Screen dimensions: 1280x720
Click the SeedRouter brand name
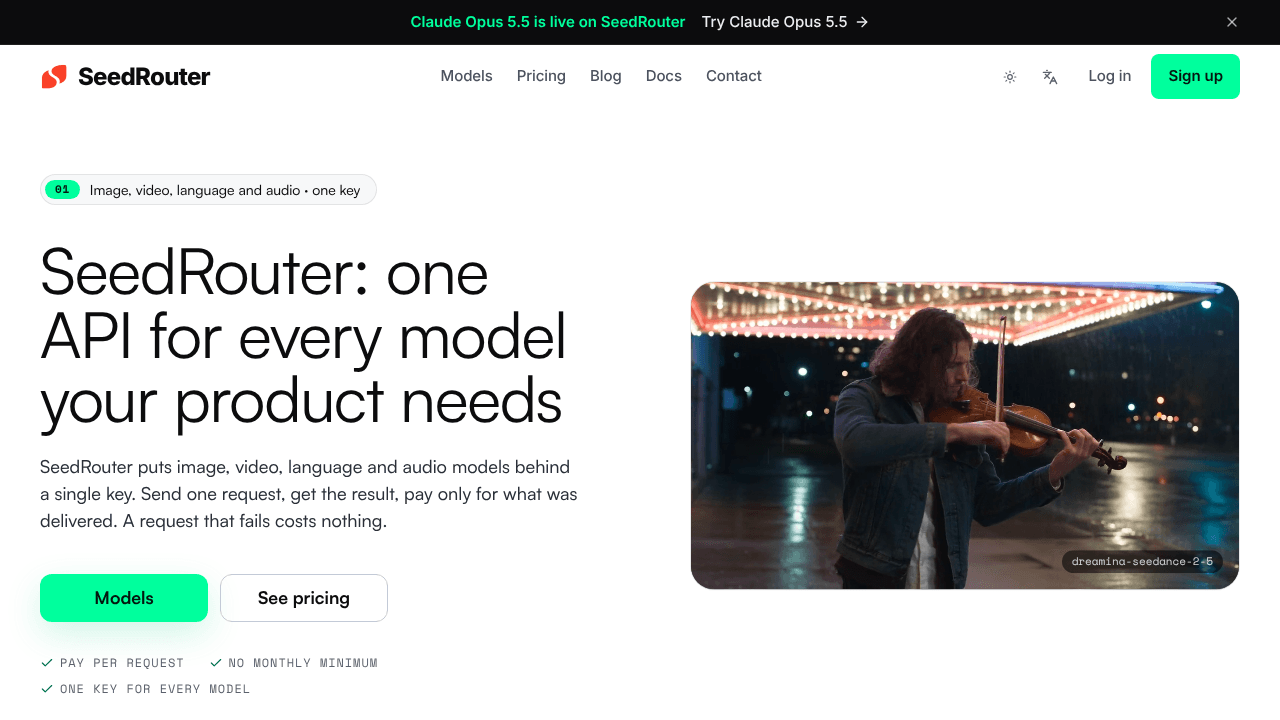pos(144,77)
